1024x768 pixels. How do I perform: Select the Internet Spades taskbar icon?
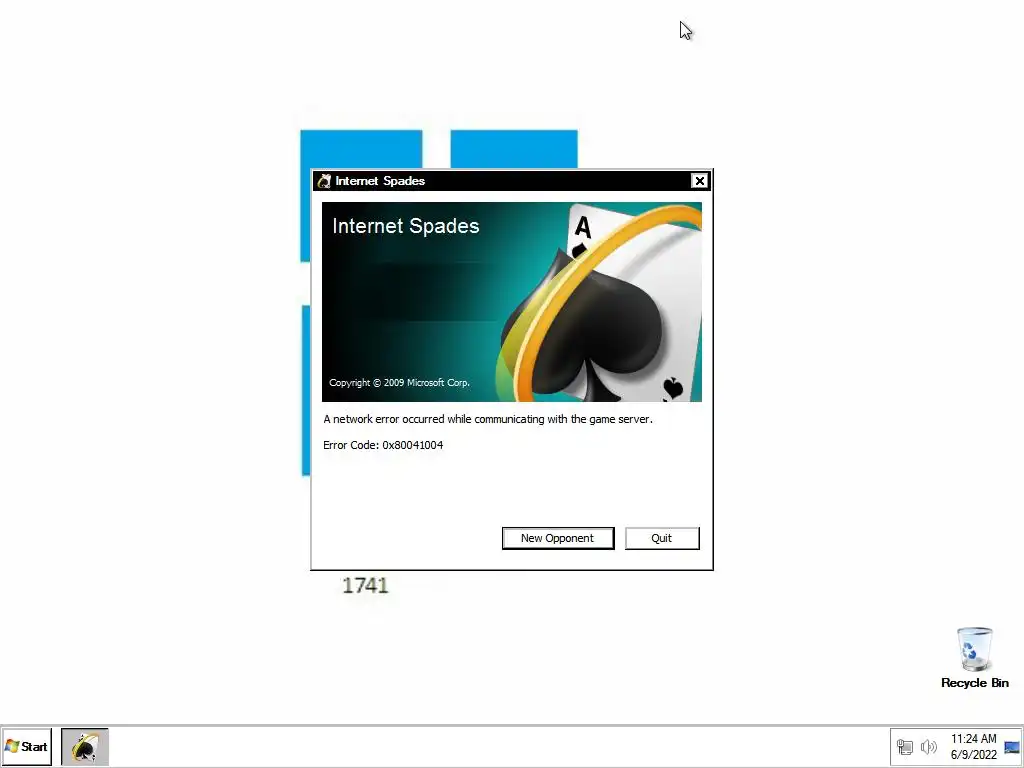85,746
